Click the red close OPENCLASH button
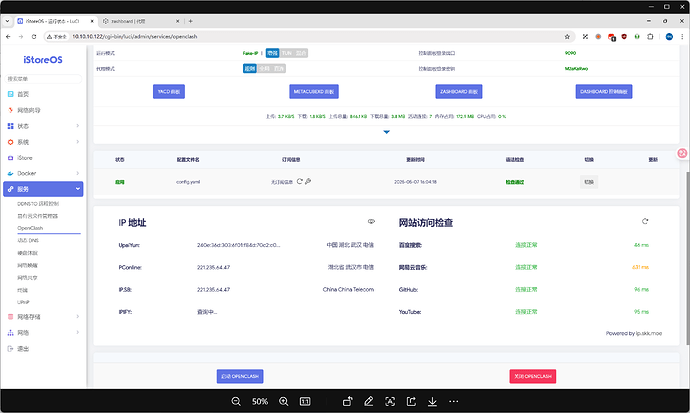690x413 pixels. 533,376
